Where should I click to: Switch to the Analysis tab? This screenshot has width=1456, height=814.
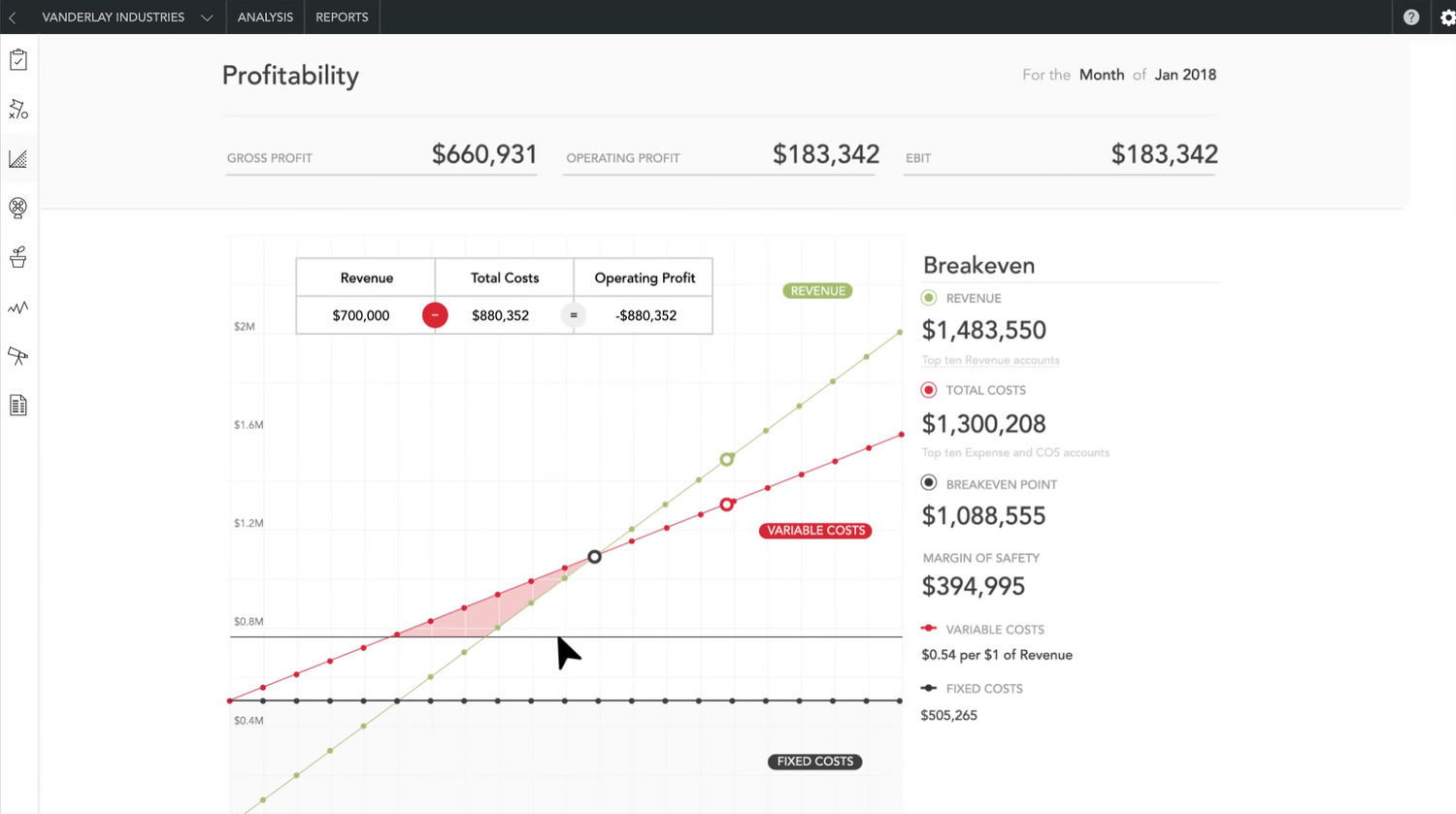(x=265, y=17)
